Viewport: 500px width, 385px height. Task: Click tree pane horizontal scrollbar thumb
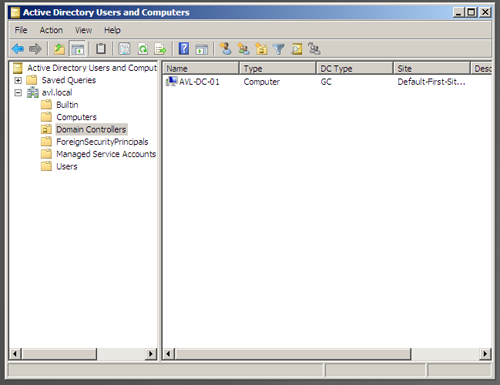click(x=59, y=354)
